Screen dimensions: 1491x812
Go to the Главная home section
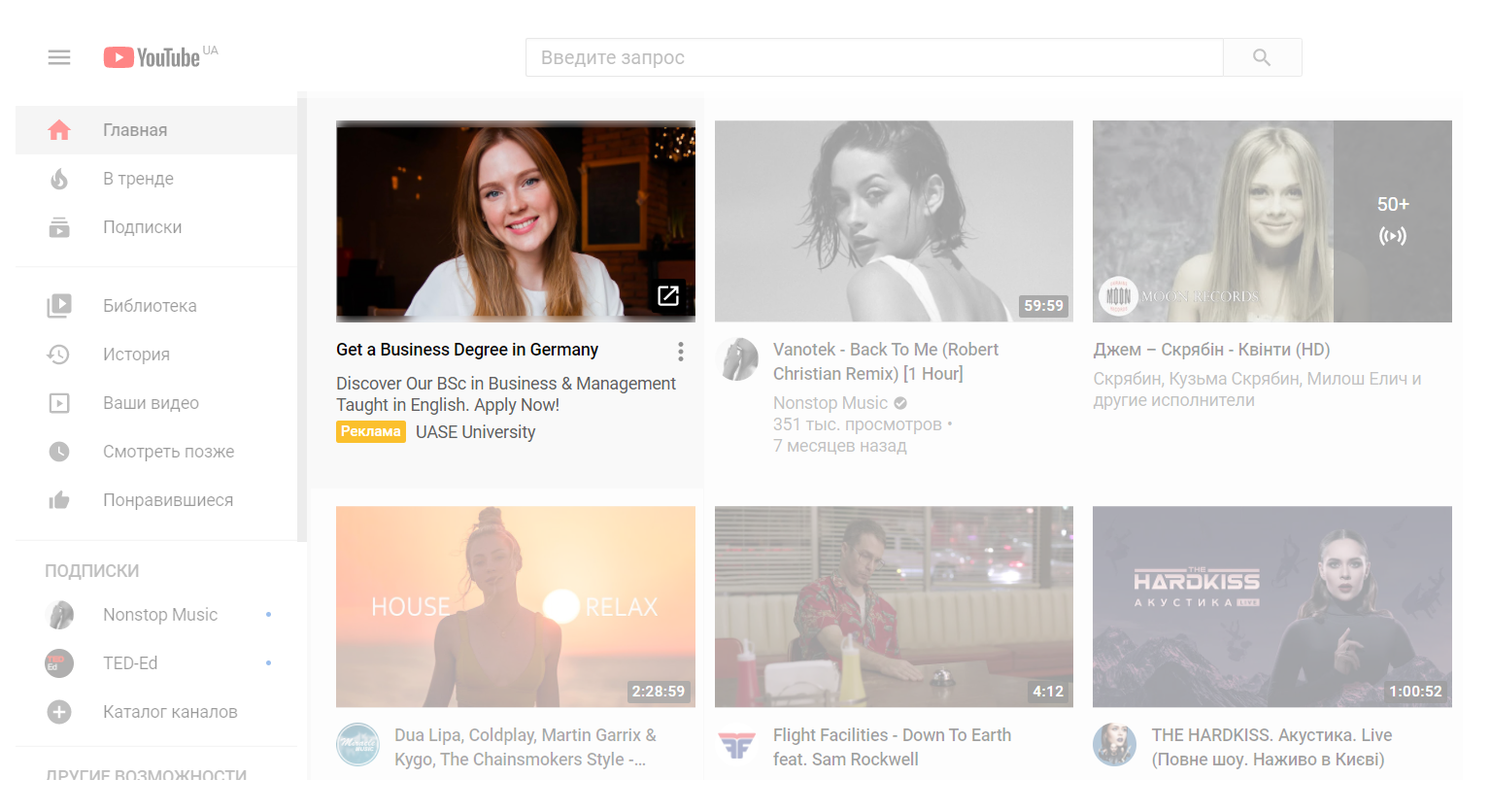(135, 130)
